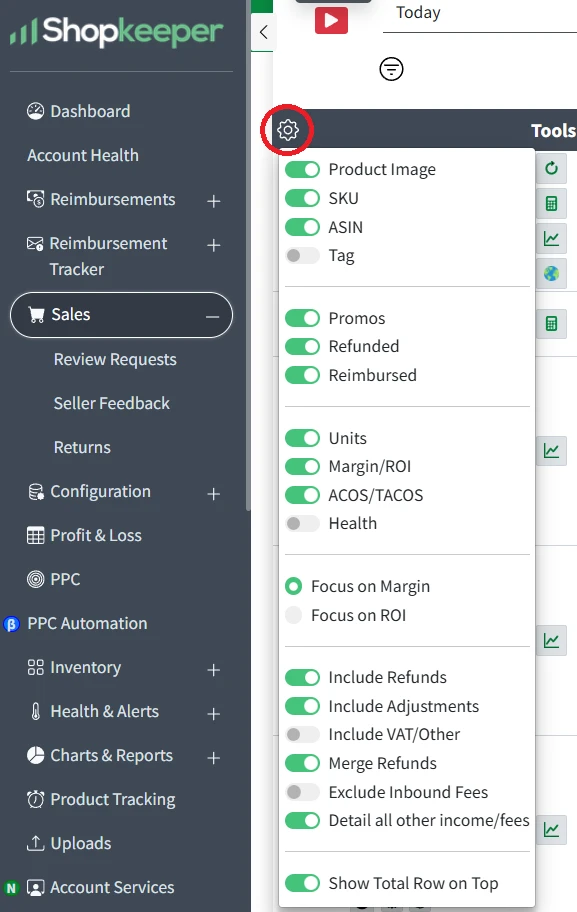Open Account Services page

click(x=112, y=888)
